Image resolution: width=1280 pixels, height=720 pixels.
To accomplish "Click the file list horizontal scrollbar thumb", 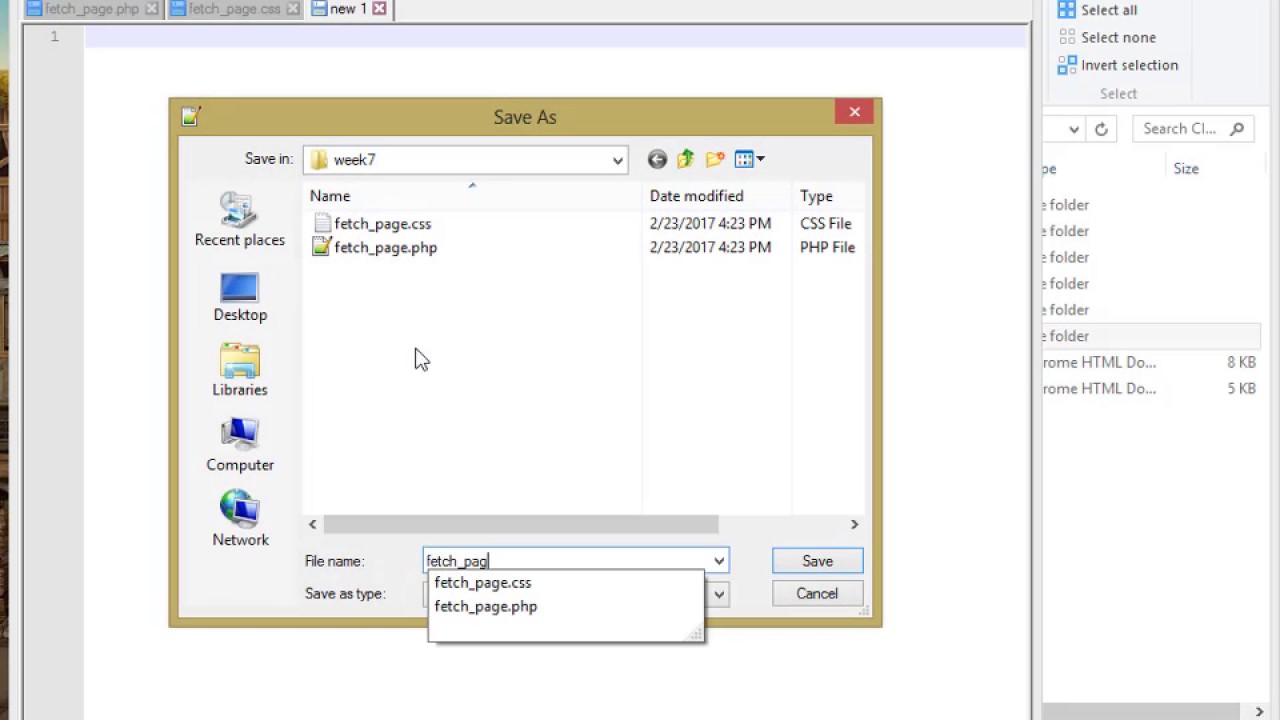I will coord(520,524).
